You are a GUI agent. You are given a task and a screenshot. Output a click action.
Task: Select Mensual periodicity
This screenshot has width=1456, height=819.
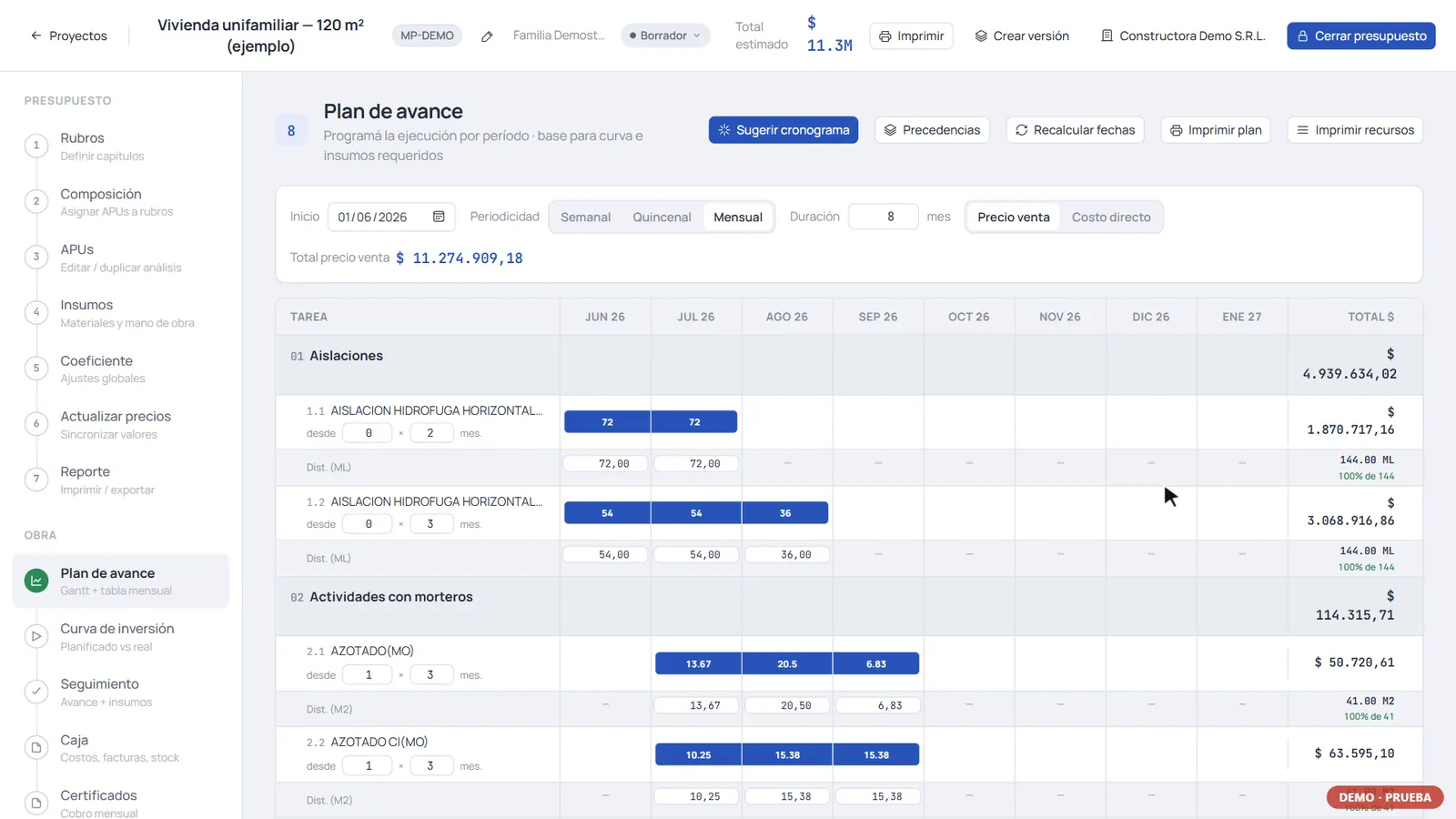[738, 217]
